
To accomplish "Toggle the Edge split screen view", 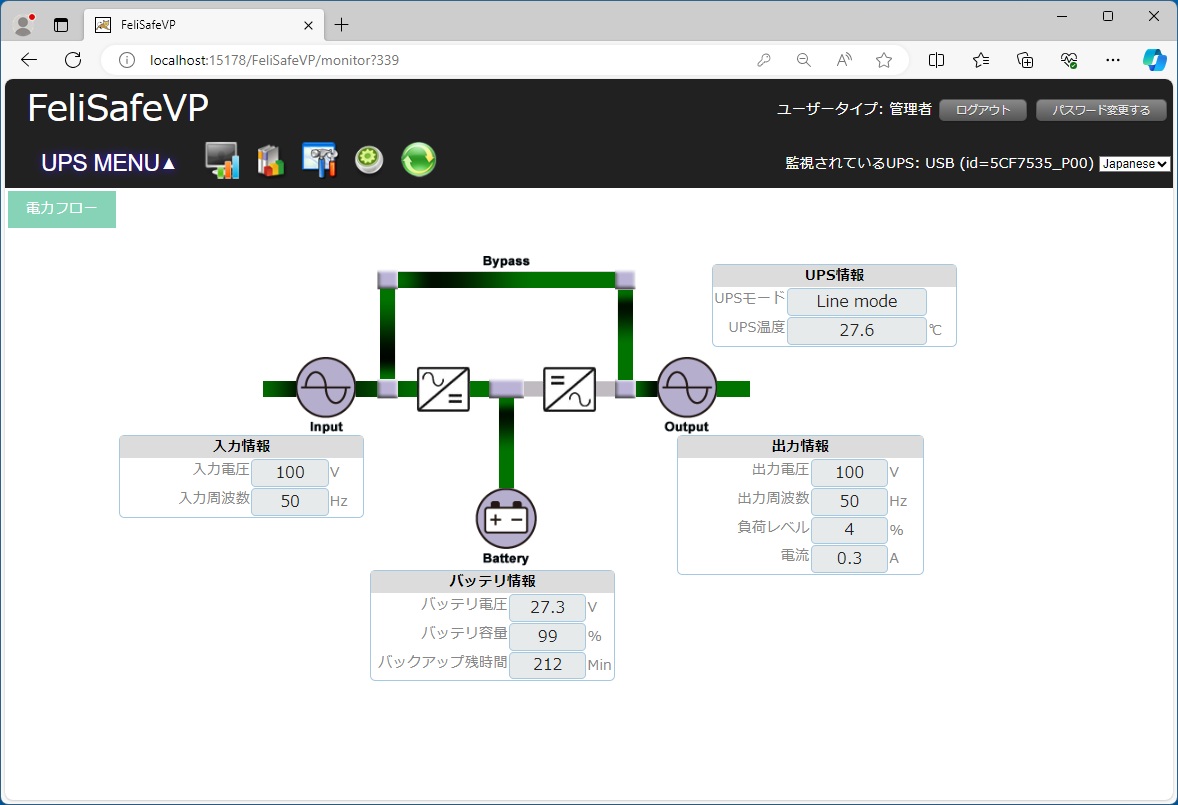I will pyautogui.click(x=936, y=60).
